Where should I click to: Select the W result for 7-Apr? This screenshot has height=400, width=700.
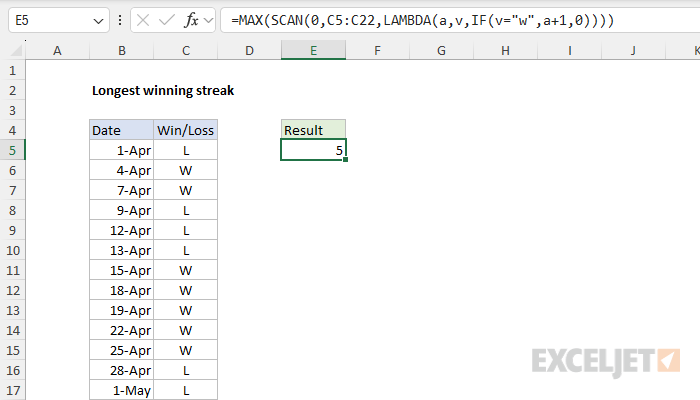coord(186,191)
